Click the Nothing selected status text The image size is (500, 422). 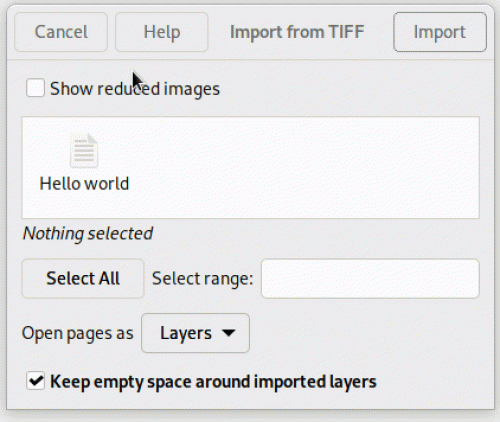(x=88, y=233)
